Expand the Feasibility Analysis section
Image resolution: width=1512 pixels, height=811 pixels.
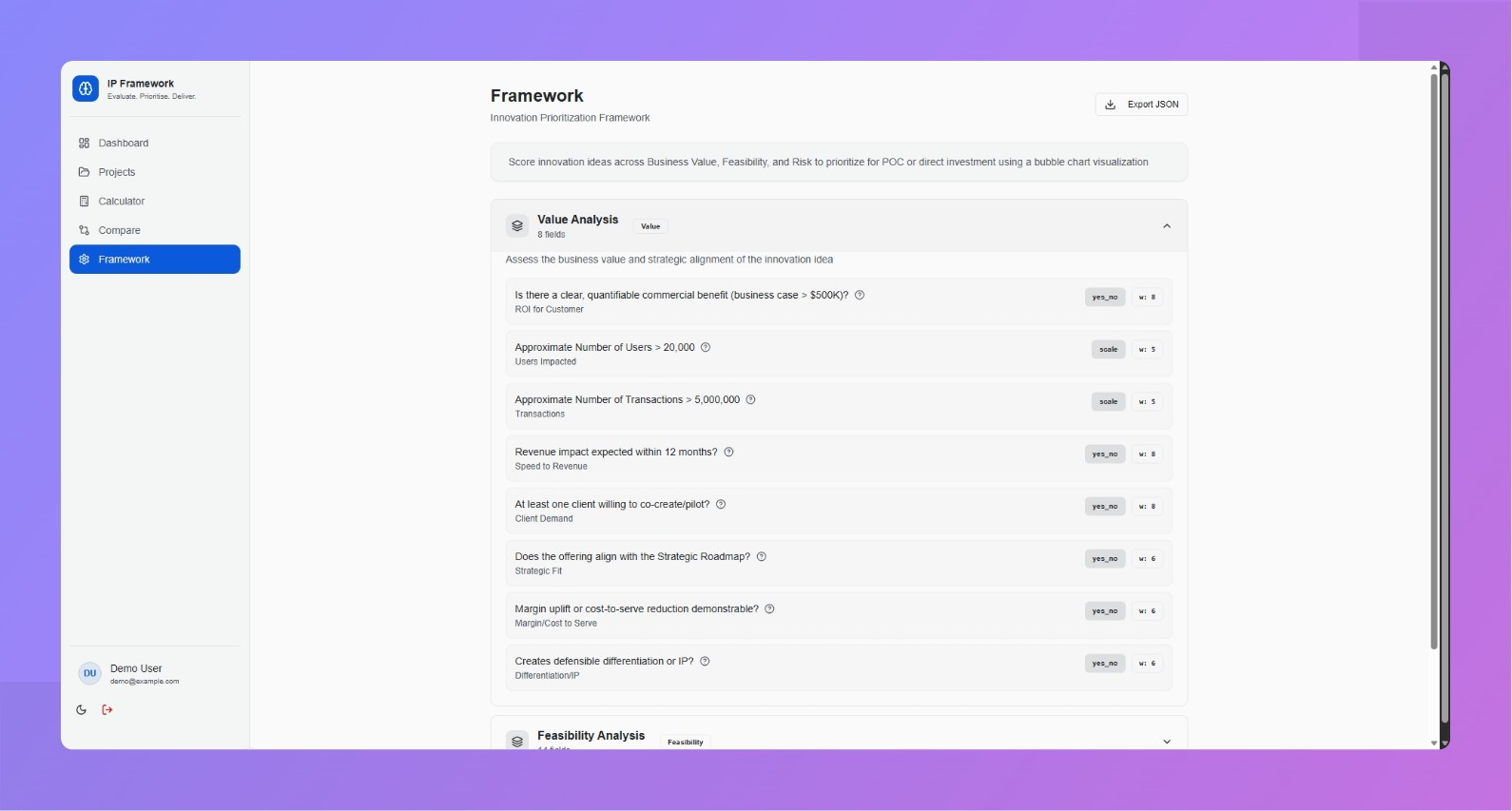tap(1166, 741)
